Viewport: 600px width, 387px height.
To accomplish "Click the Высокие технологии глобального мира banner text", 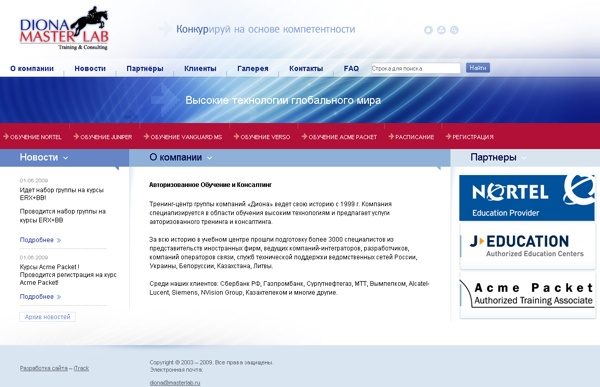I will (283, 100).
